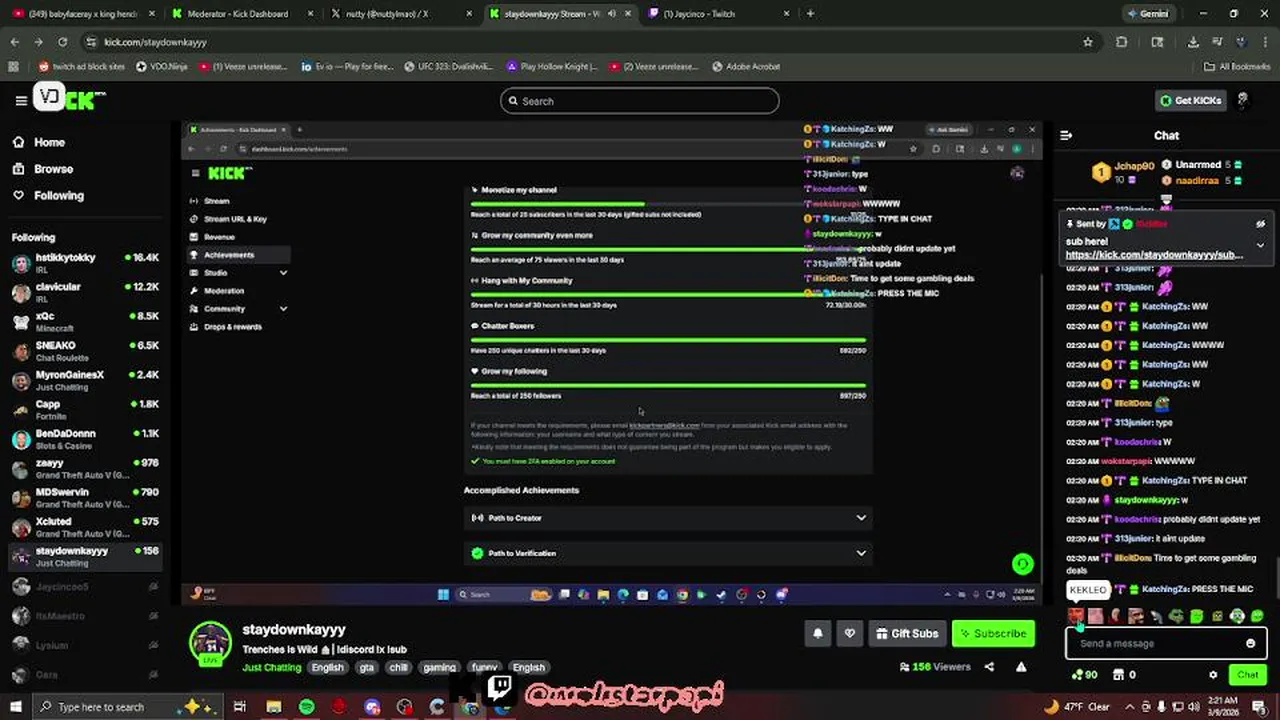Open hstikkytokky channel in Following list
The height and width of the screenshot is (720, 1280).
[x=85, y=263]
